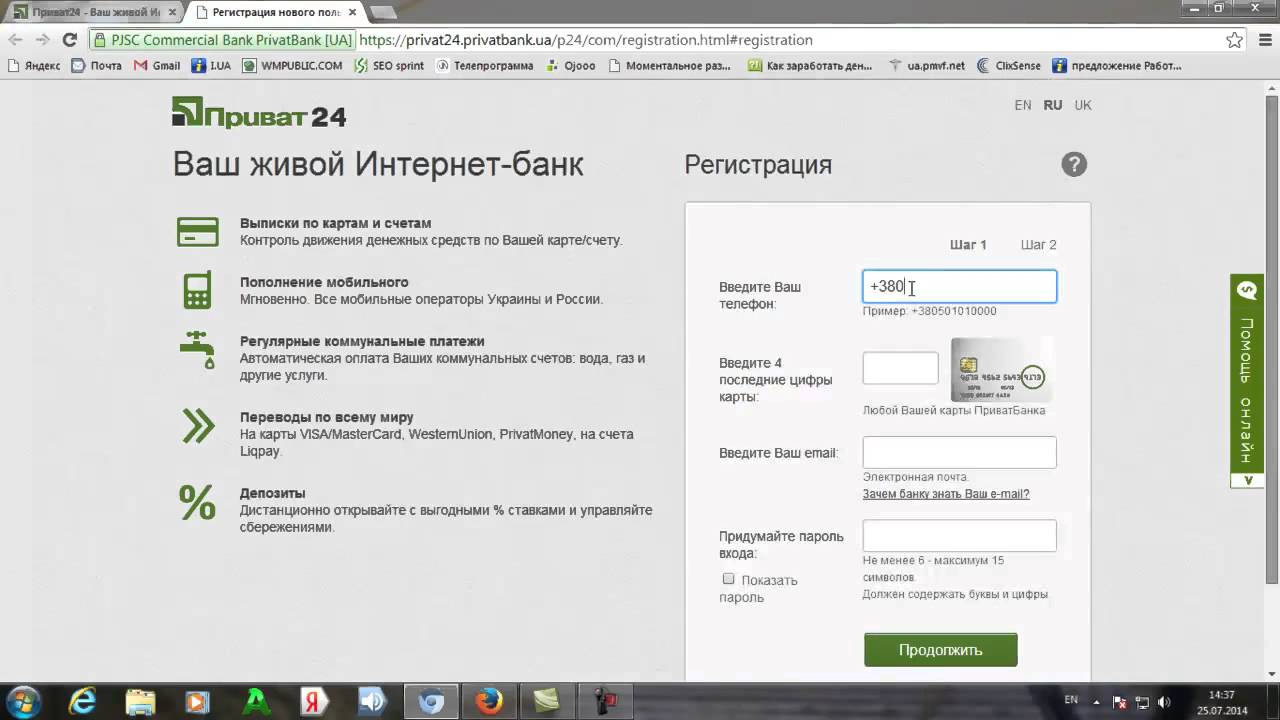Click the page vertical scrollbar

pyautogui.click(x=1272, y=340)
